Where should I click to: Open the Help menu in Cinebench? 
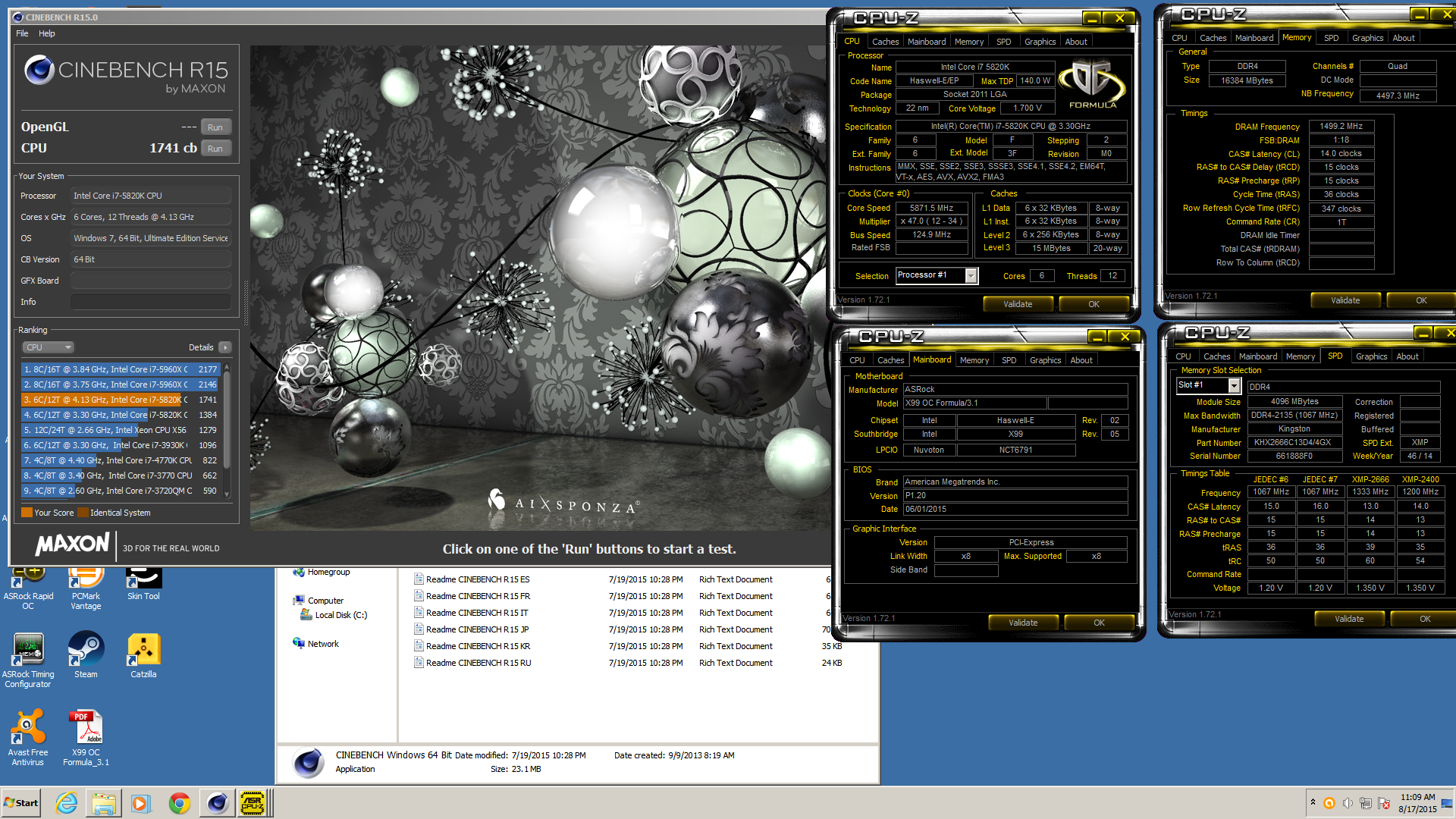47,33
